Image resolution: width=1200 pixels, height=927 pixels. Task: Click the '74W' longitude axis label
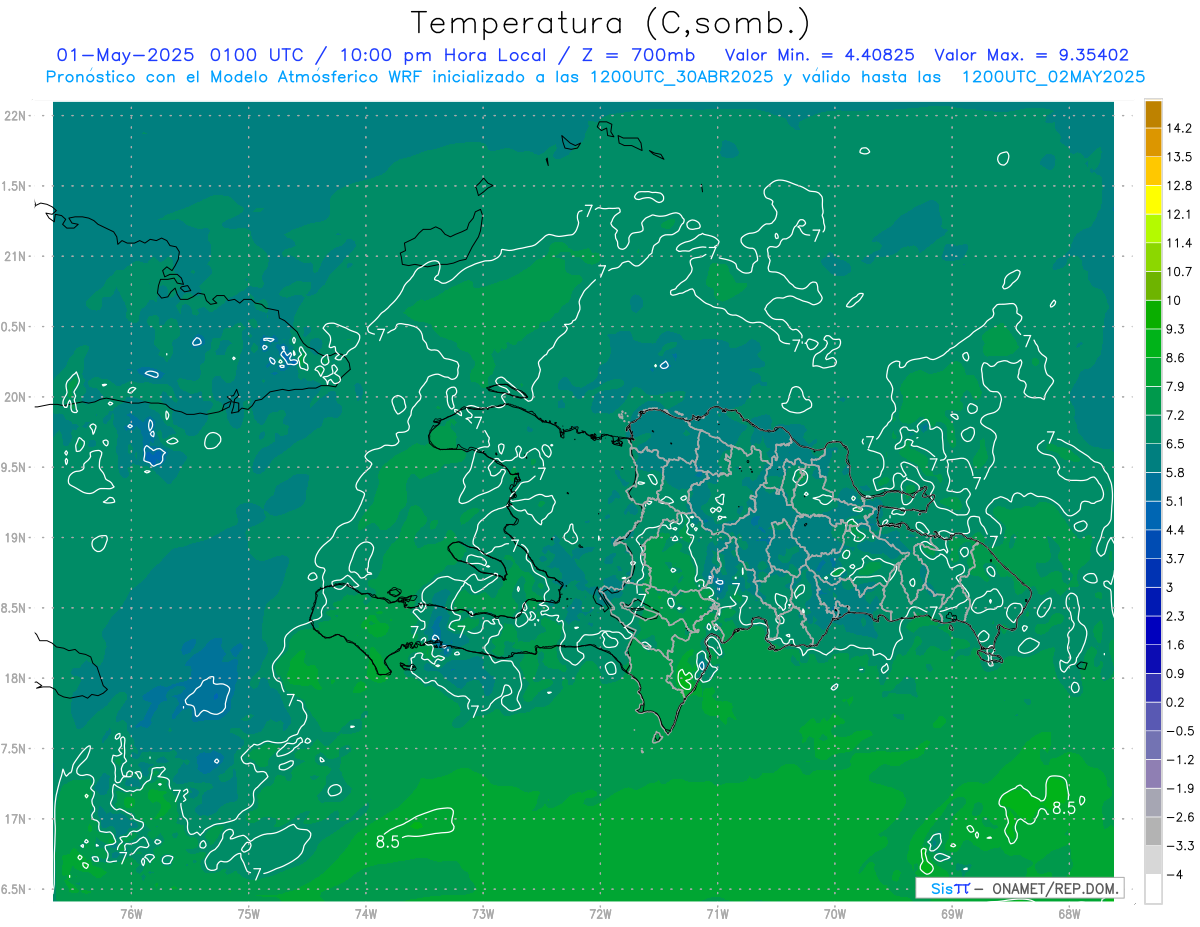click(x=366, y=913)
